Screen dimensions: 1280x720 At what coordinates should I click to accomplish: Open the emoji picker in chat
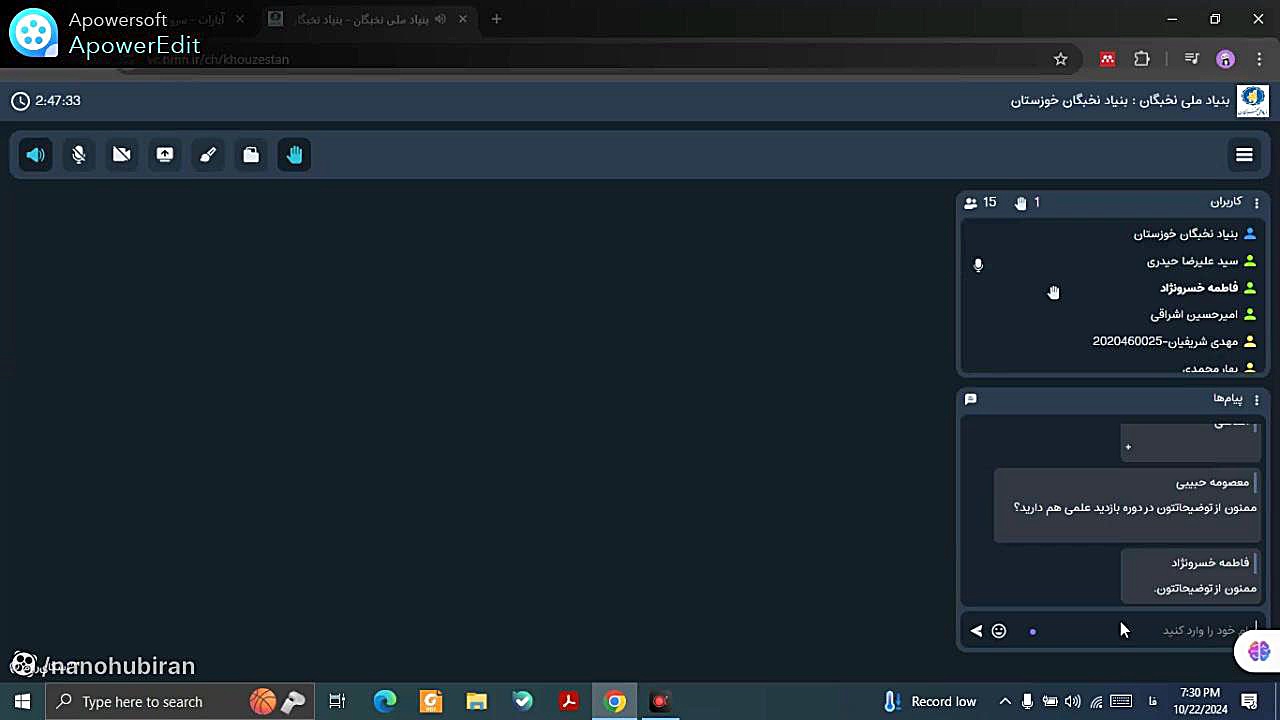999,631
